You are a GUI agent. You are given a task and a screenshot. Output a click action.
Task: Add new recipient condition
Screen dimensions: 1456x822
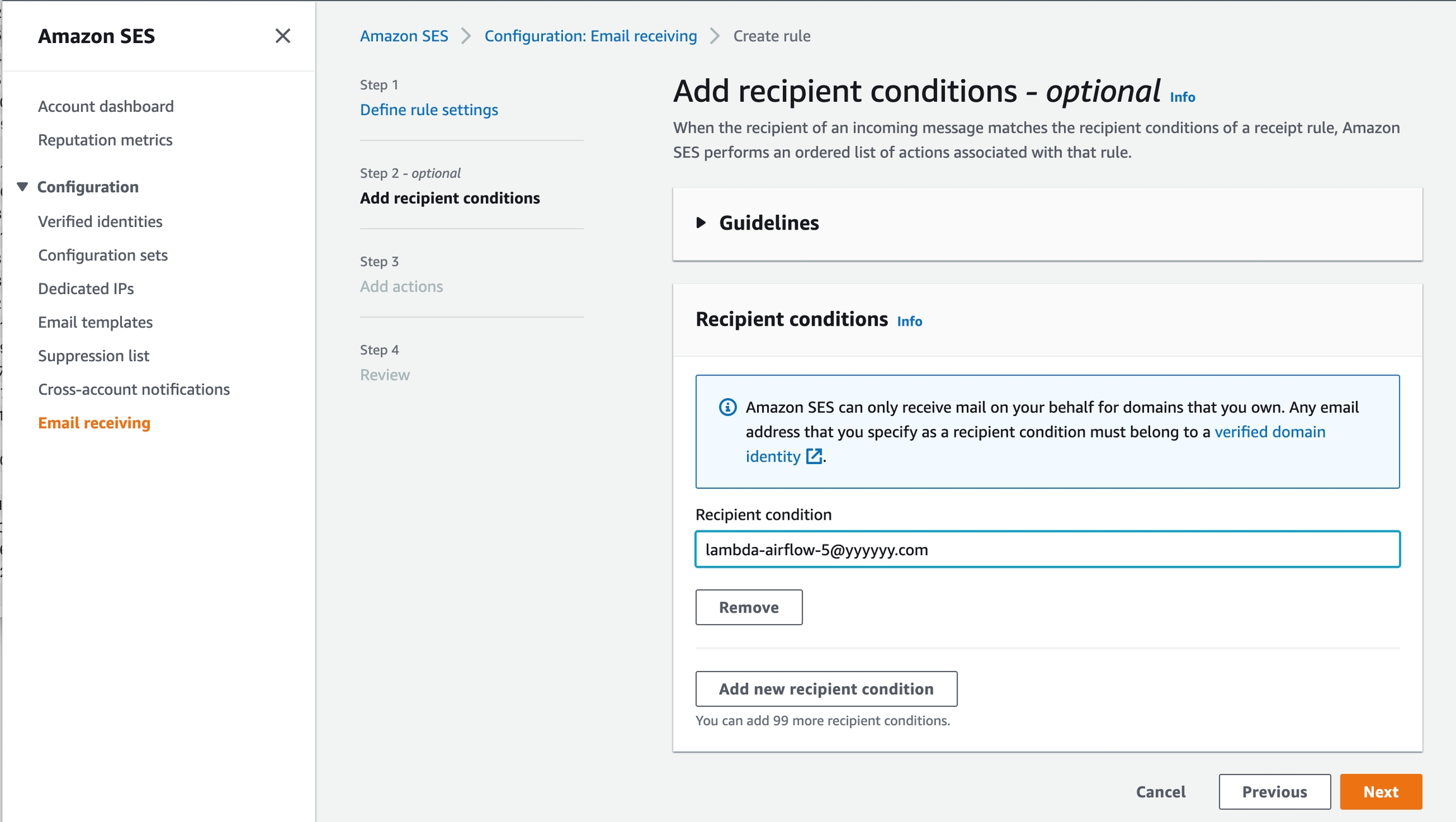(825, 689)
